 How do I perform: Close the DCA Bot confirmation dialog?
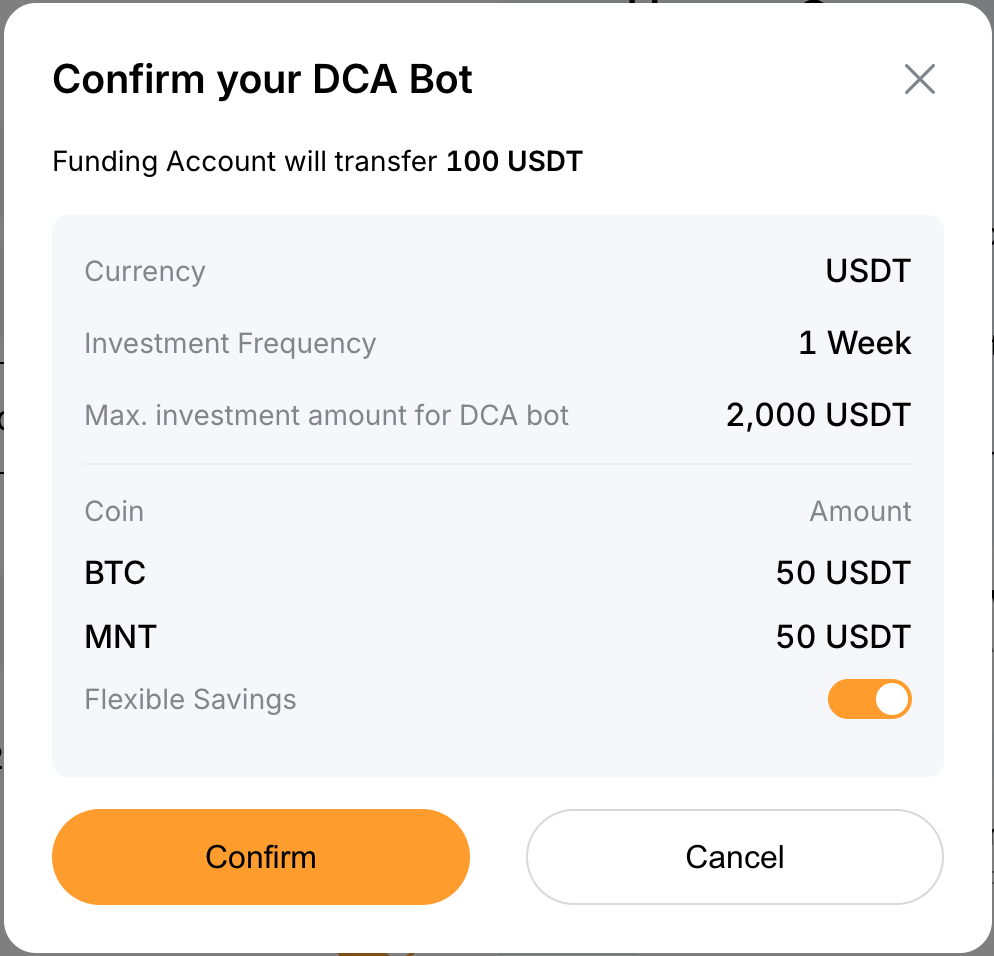(919, 79)
